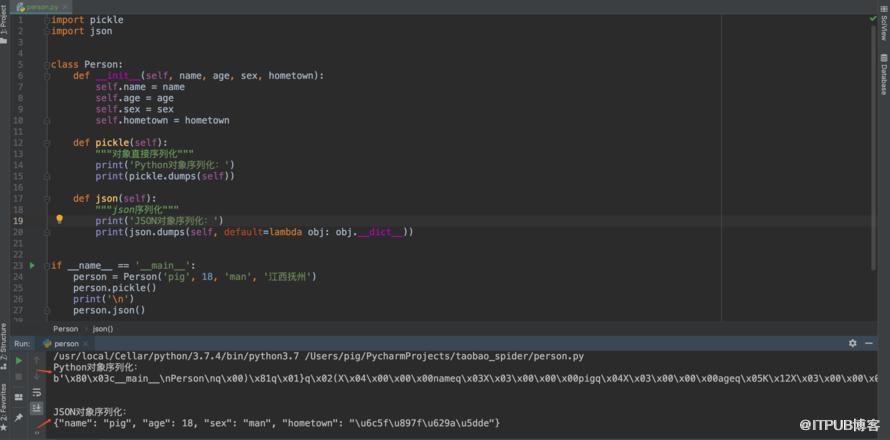Click the Person breadcrumb
The height and width of the screenshot is (440, 890).
tap(66, 329)
